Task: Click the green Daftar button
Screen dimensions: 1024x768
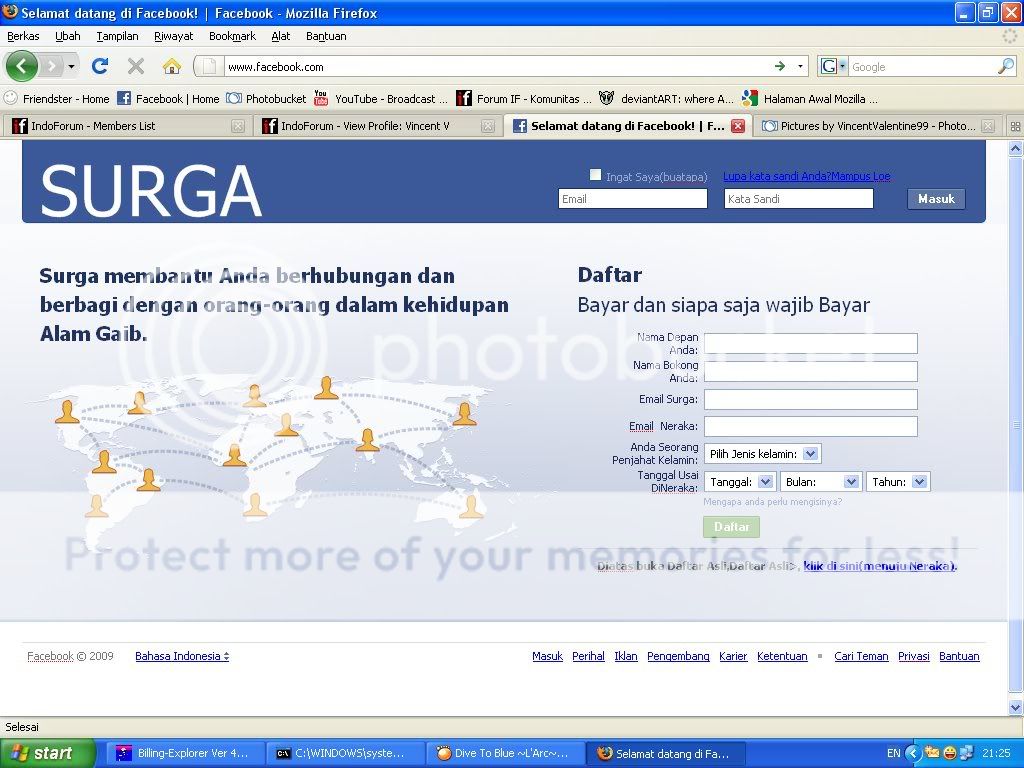Action: (731, 526)
